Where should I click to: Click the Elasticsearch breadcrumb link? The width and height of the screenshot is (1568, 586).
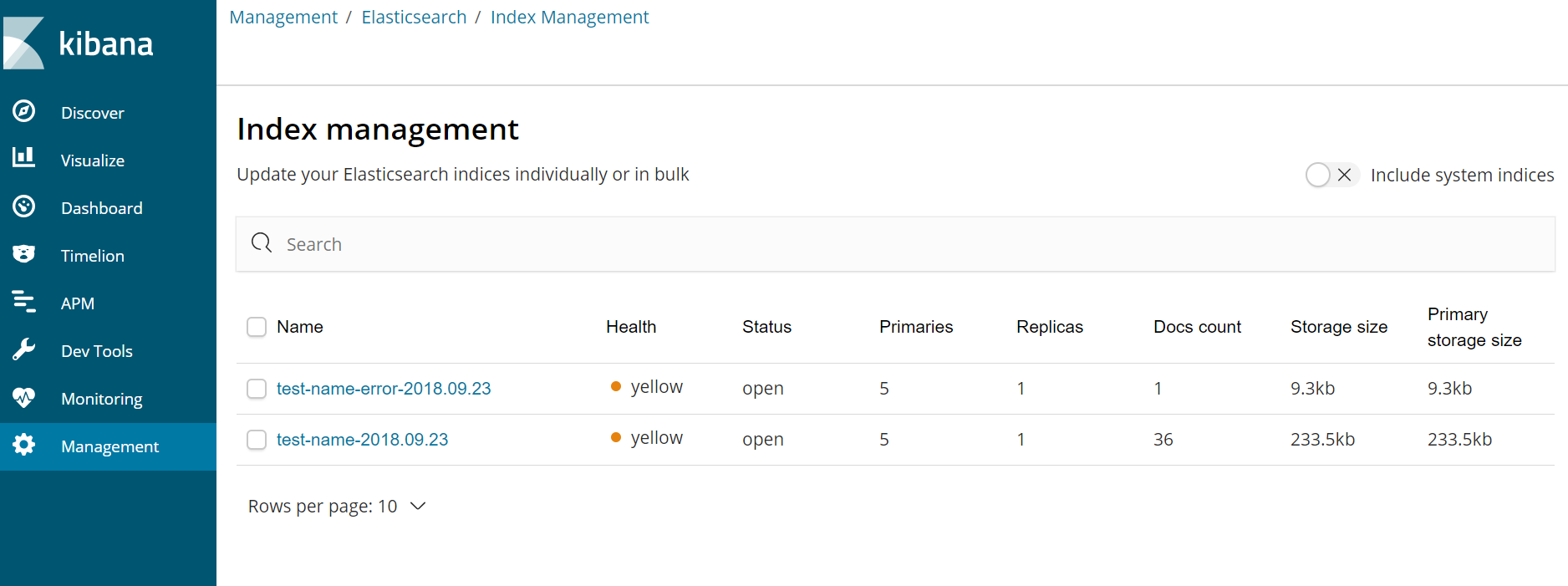pos(414,17)
